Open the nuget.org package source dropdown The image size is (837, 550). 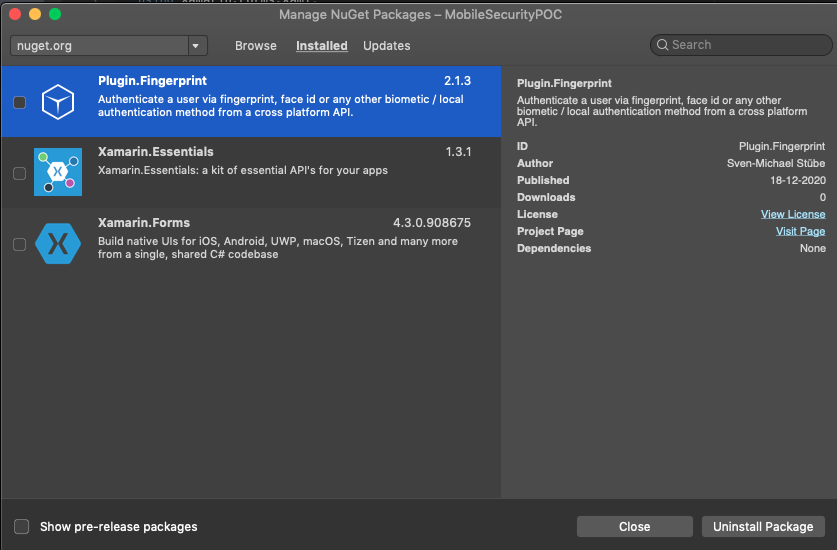pos(197,46)
